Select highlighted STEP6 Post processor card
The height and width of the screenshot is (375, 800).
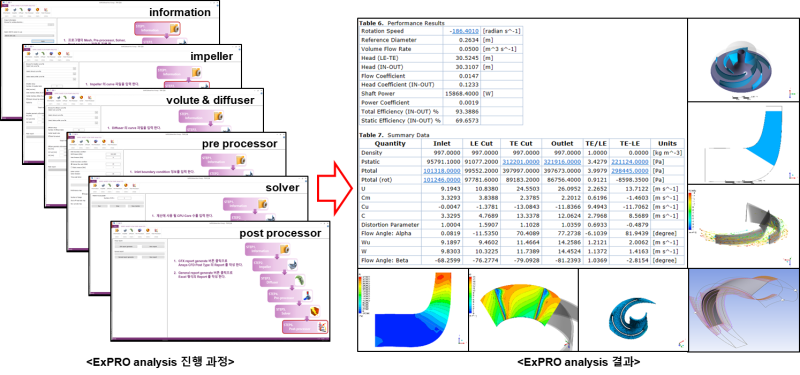(305, 327)
